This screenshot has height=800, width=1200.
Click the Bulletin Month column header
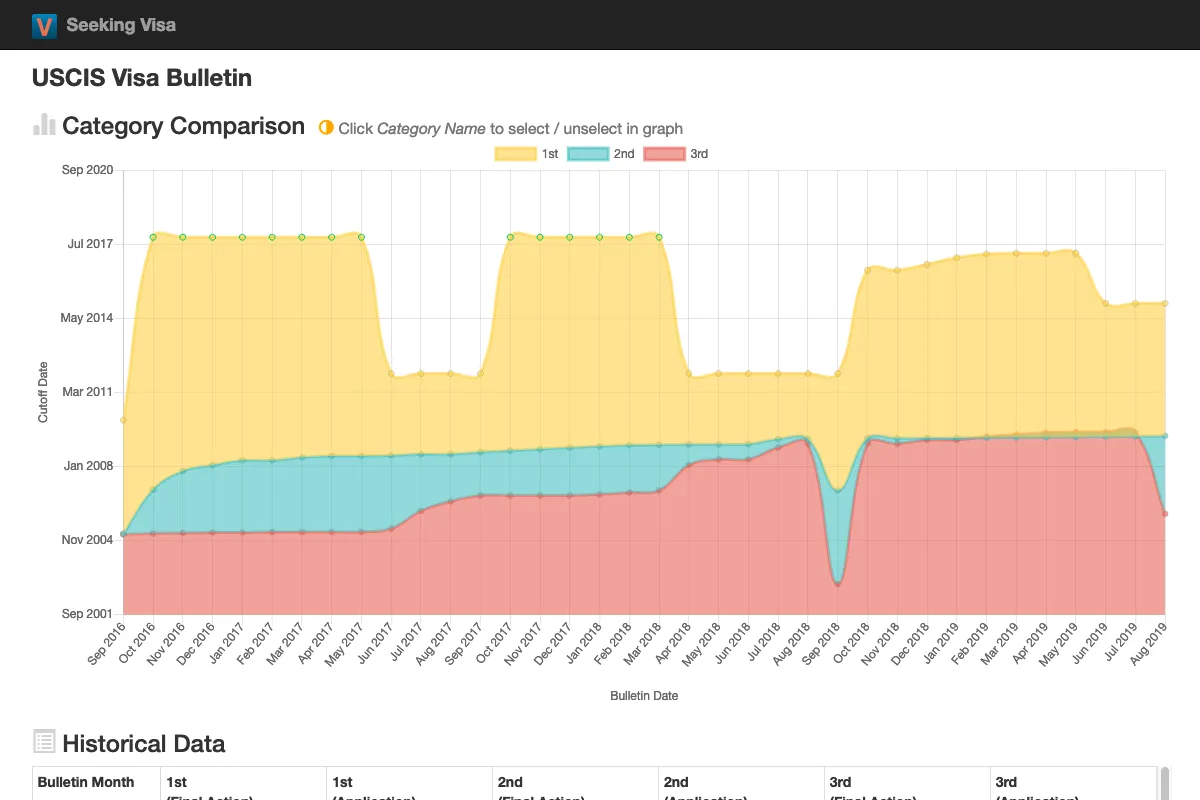(86, 782)
